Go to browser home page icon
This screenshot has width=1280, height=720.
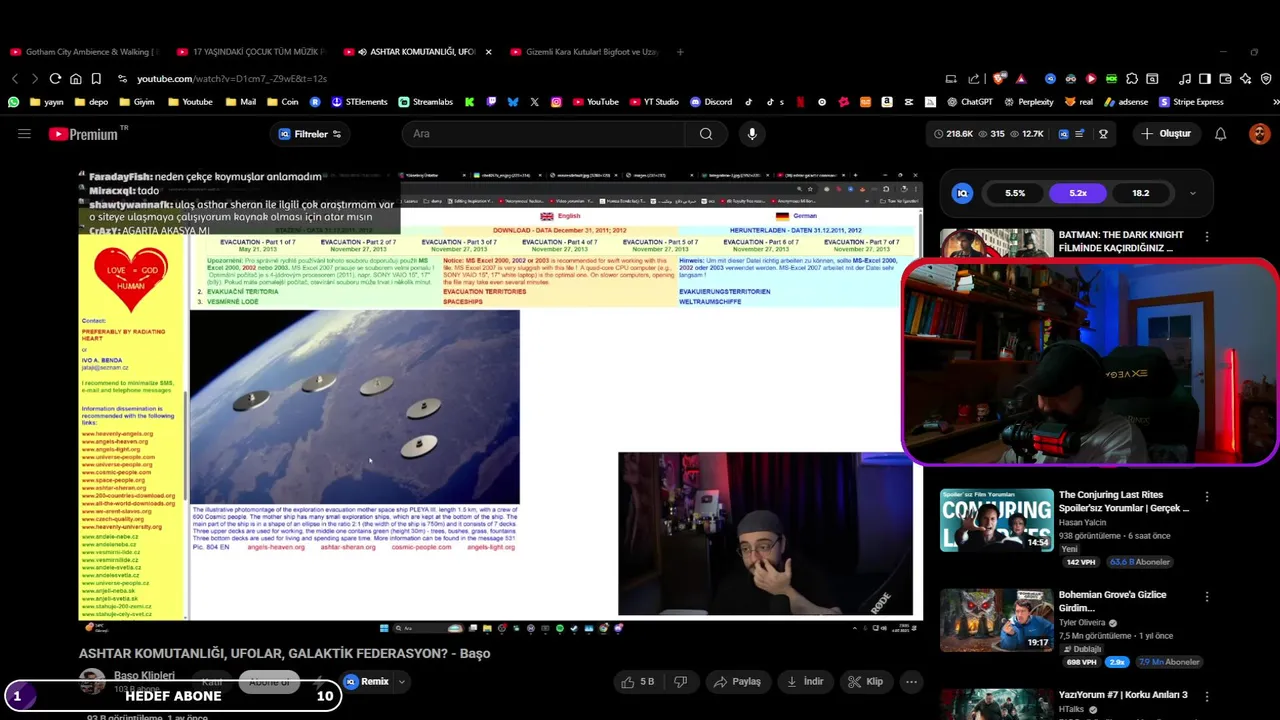click(x=76, y=78)
